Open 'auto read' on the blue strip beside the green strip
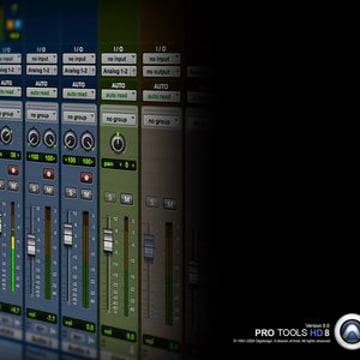Screen dimensions: 360x360 (79, 94)
